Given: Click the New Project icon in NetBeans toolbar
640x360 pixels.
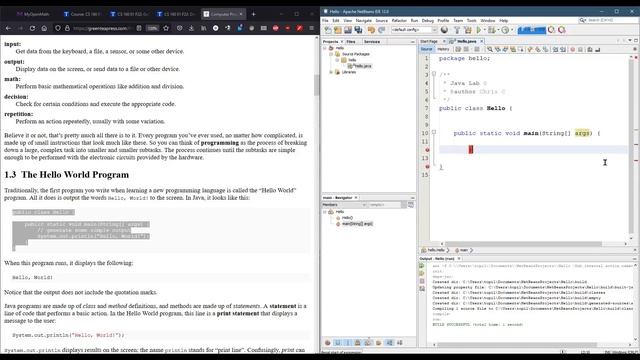Looking at the screenshot, I should click(x=338, y=30).
